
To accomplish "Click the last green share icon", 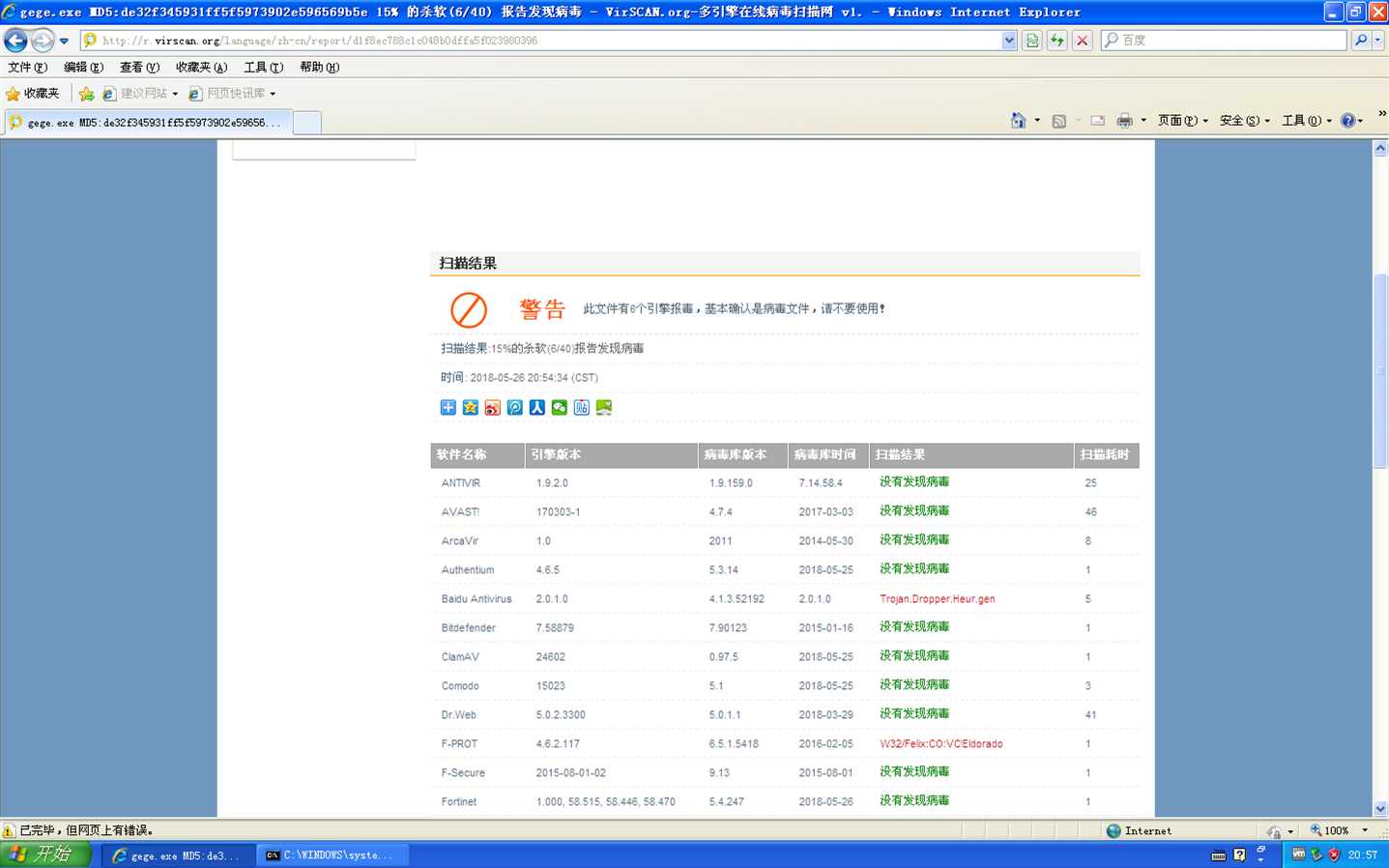I will tap(603, 408).
